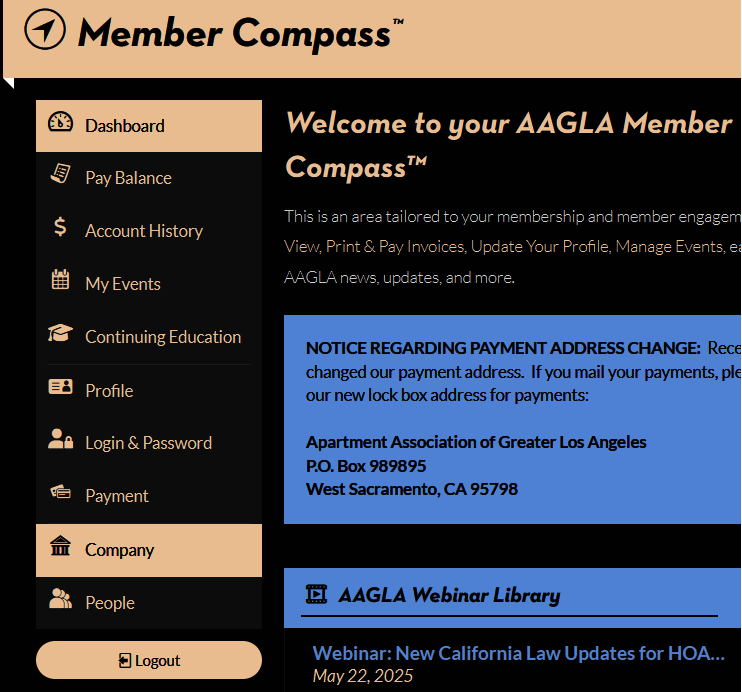Viewport: 742px width, 692px height.
Task: Click the Pay Balance receipt icon
Action: (60, 174)
